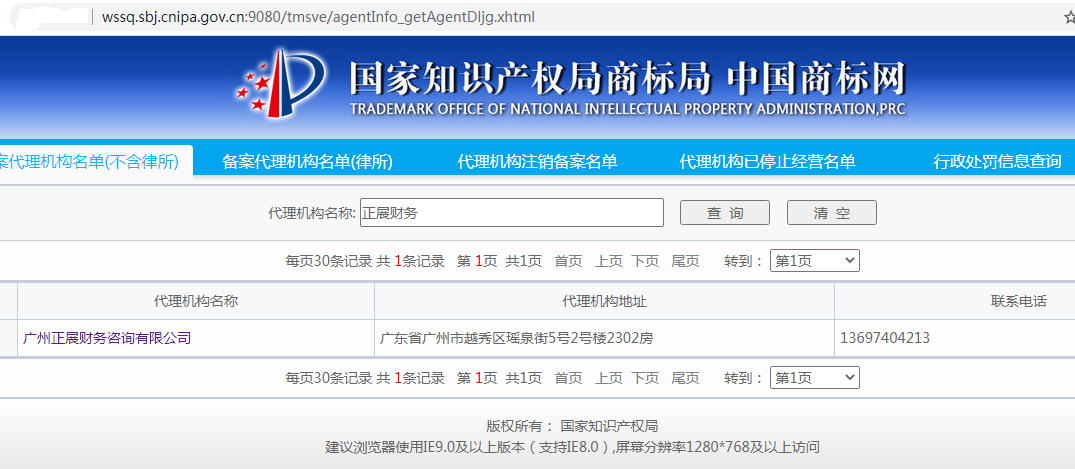Click the 清空 clear button
This screenshot has width=1075, height=469.
pos(832,213)
